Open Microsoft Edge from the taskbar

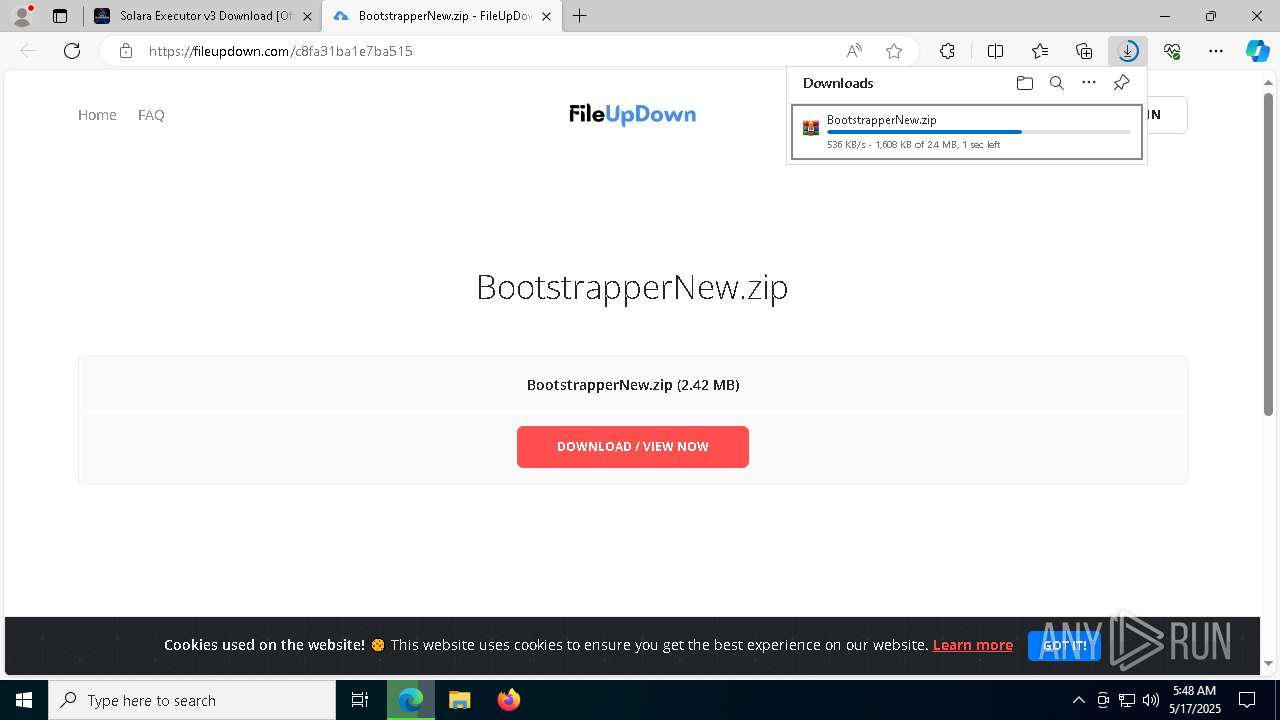click(411, 700)
